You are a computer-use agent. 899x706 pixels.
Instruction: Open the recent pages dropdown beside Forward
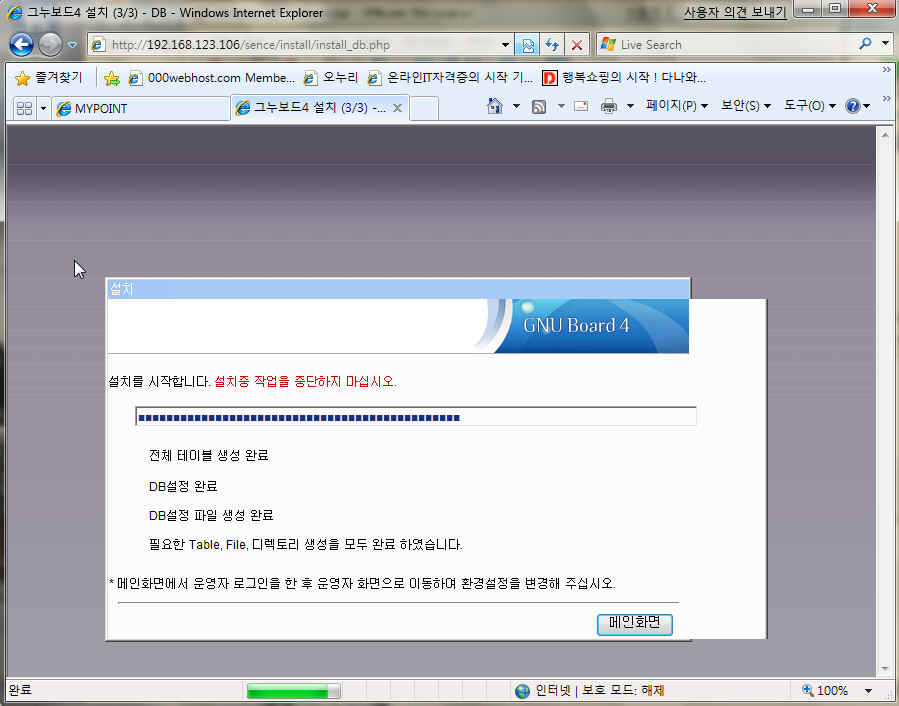[x=72, y=45]
